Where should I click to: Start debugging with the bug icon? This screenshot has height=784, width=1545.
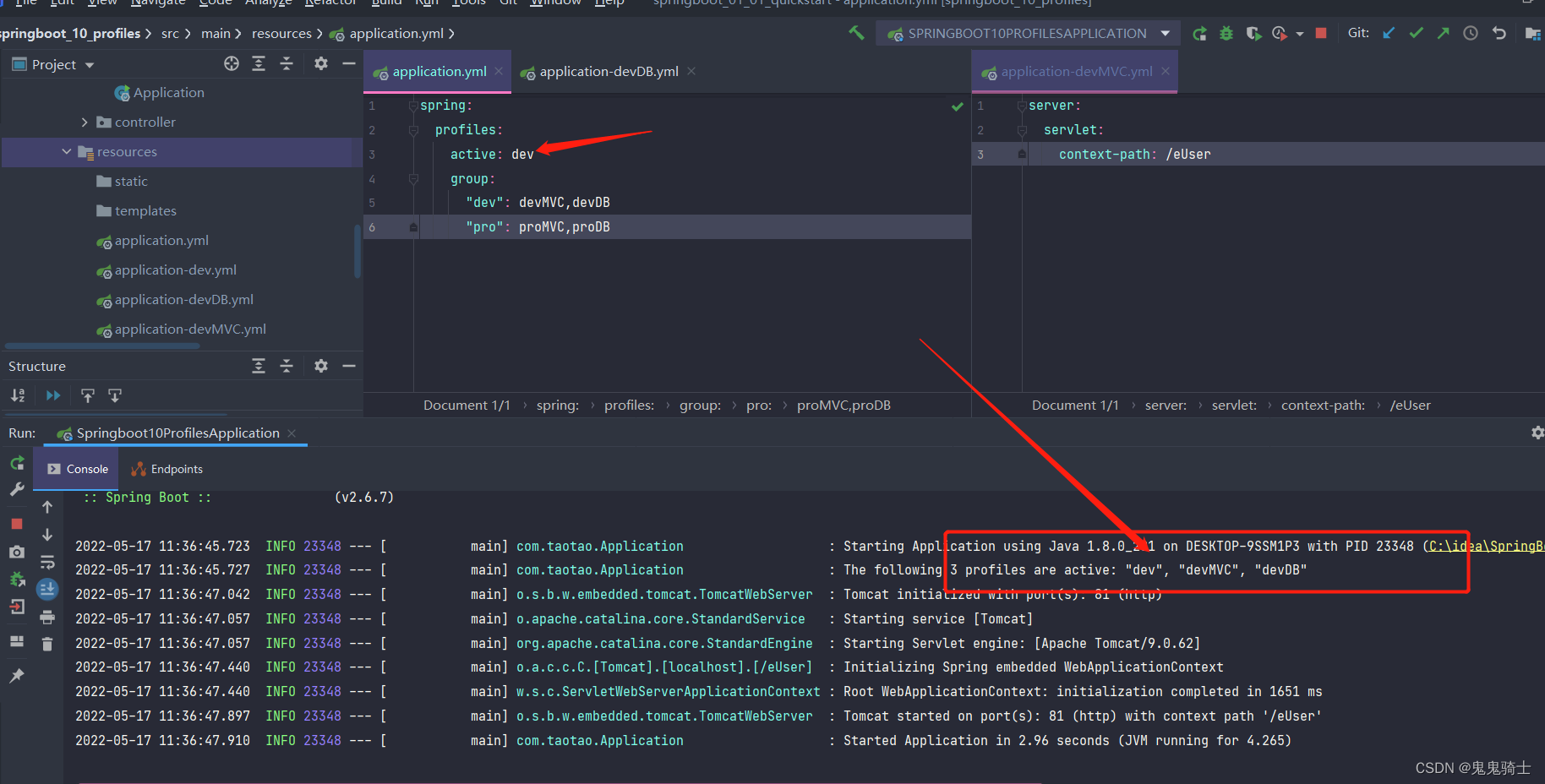[x=1226, y=34]
